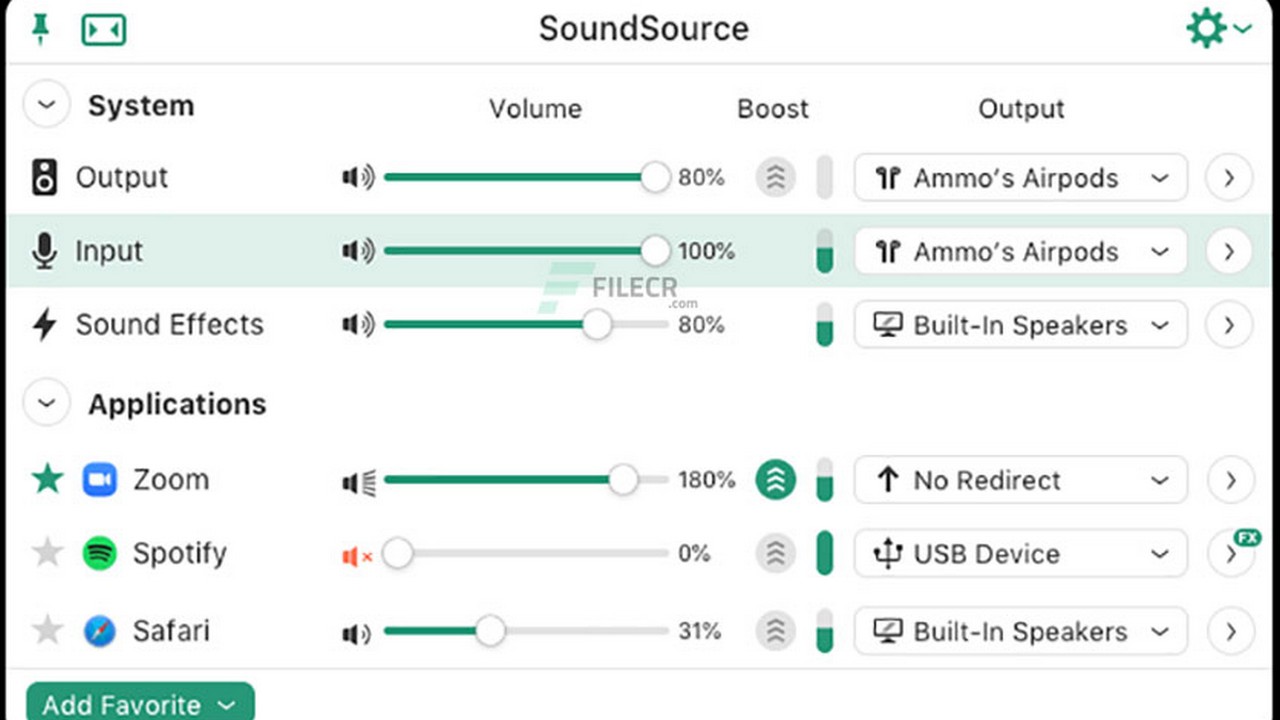Click the Safari volume slider knob
This screenshot has width=1280, height=720.
[x=490, y=631]
